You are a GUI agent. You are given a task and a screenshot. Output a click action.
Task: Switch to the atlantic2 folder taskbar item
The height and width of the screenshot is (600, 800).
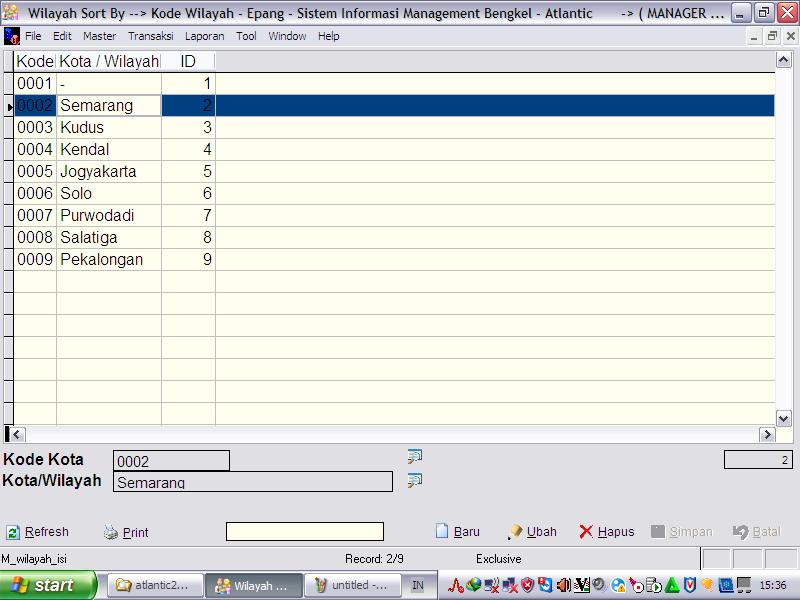tap(154, 585)
